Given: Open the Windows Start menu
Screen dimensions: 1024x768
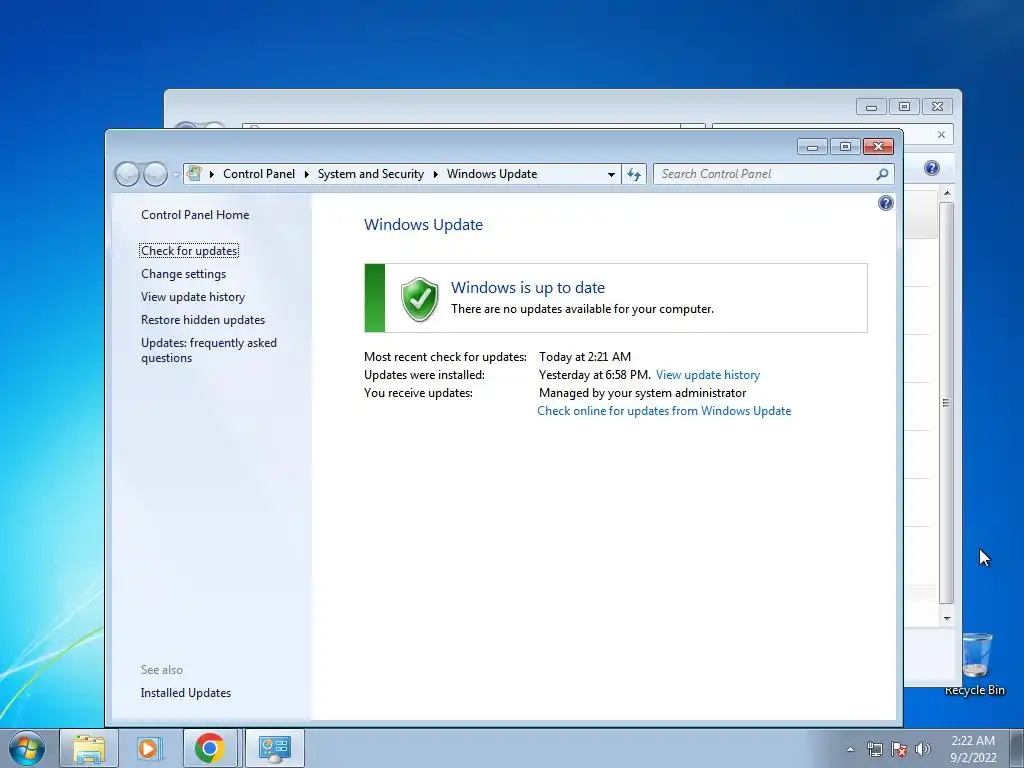Looking at the screenshot, I should pos(27,748).
